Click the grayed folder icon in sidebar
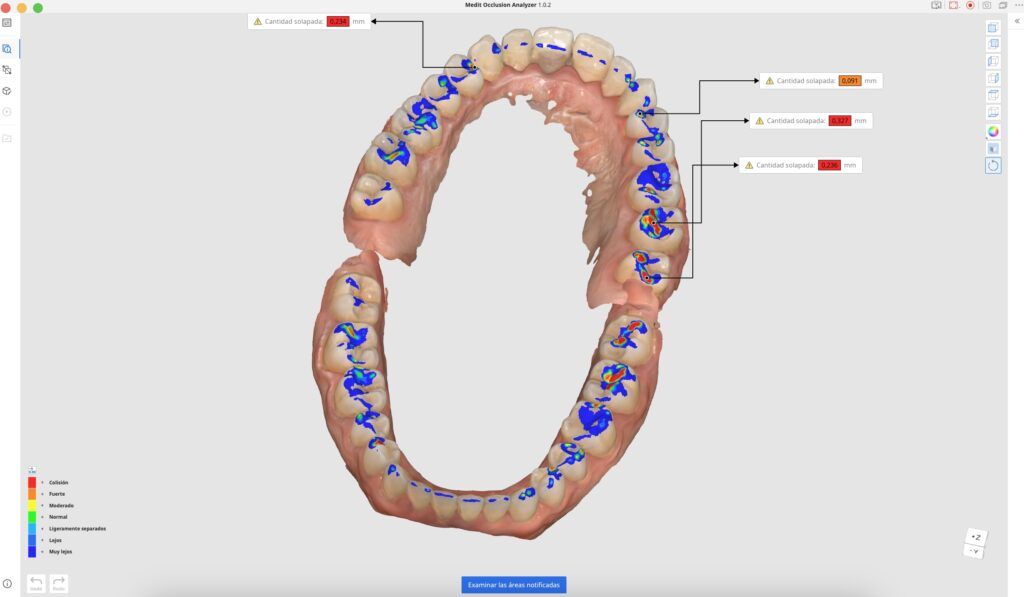The width and height of the screenshot is (1024, 597). 7,138
